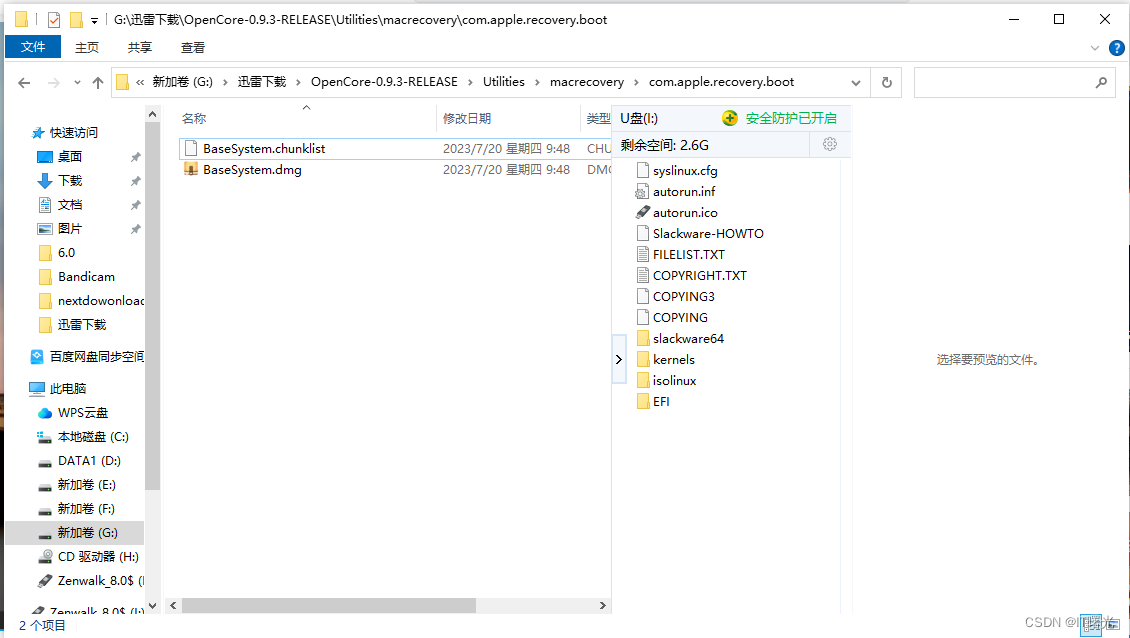Click the up arrow of sidebar scrollbar
Viewport: 1130px width, 638px height.
152,114
